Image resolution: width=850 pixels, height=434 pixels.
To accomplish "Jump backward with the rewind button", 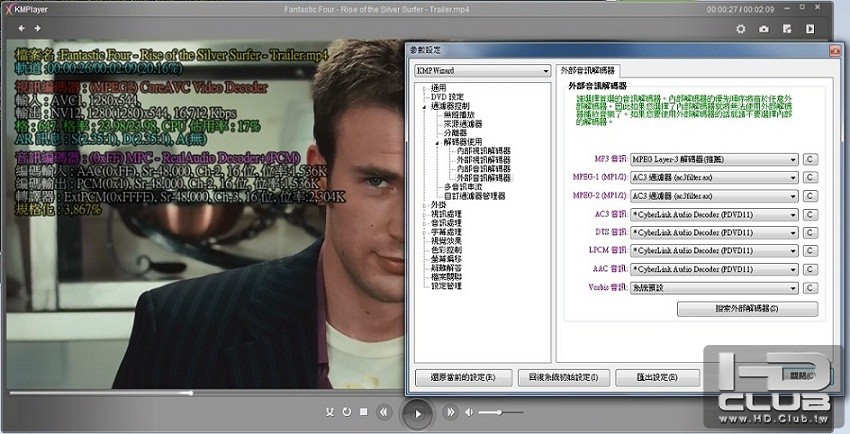I will 383,412.
